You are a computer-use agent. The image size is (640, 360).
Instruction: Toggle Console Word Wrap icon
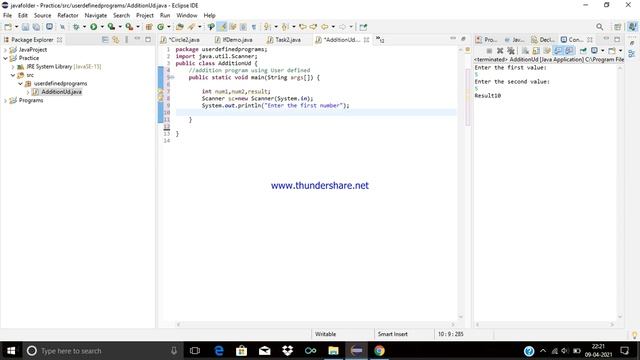pos(547,51)
